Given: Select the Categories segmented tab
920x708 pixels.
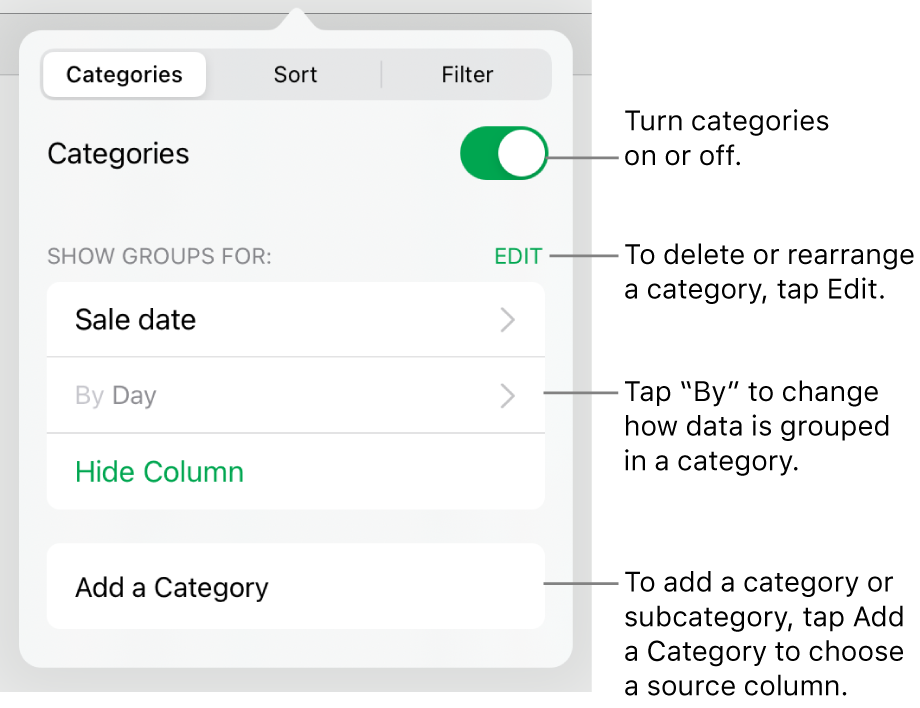Looking at the screenshot, I should pyautogui.click(x=124, y=74).
